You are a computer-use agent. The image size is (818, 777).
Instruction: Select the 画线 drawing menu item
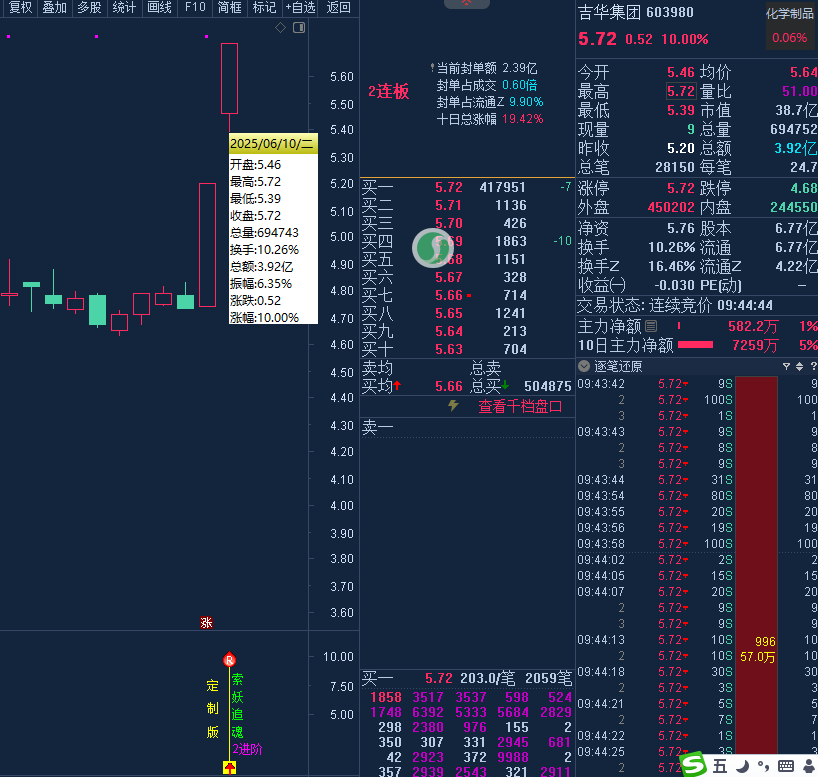159,8
